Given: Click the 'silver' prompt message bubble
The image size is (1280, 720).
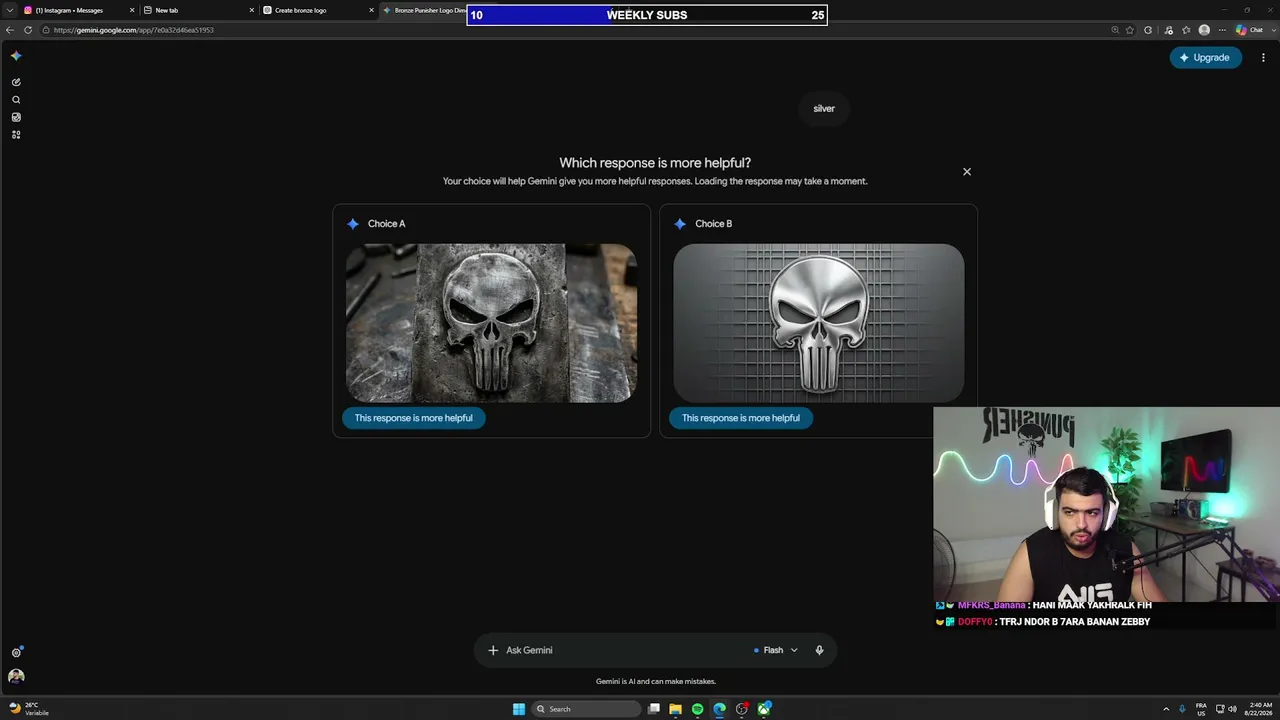Looking at the screenshot, I should pos(824,108).
